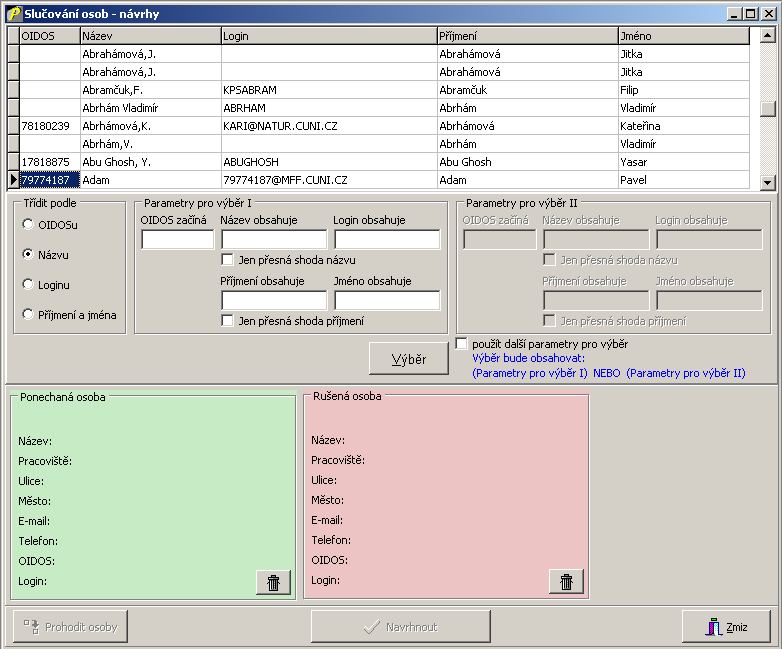This screenshot has width=782, height=649.
Task: Click the table scrollbar up arrow
Action: coord(767,35)
